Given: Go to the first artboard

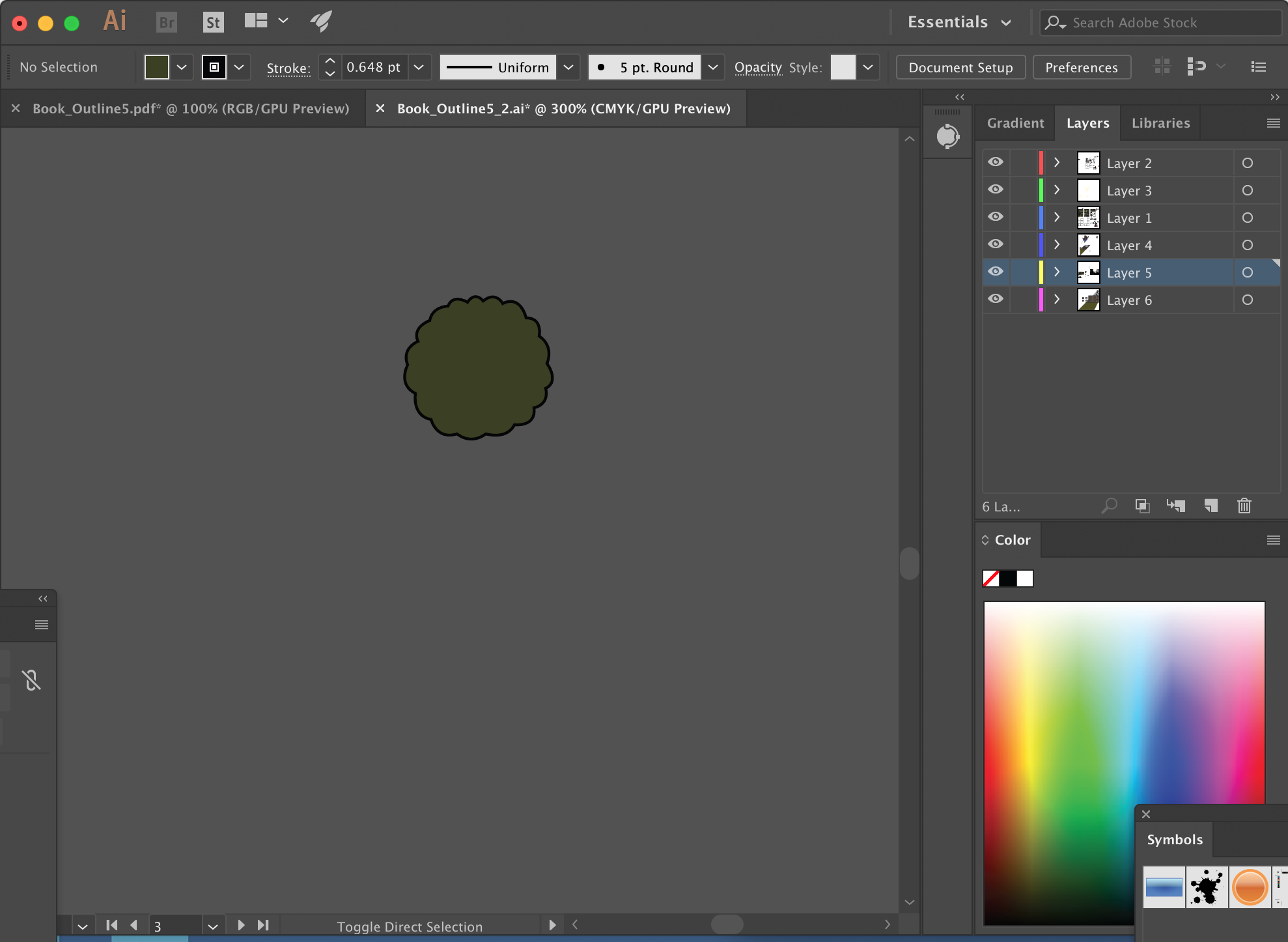Looking at the screenshot, I should pos(112,925).
